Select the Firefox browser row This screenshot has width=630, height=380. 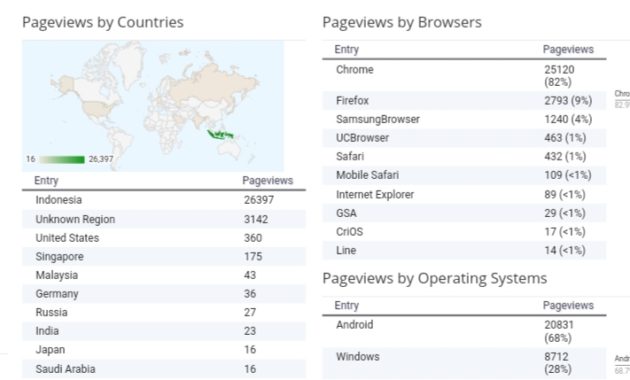pos(464,100)
